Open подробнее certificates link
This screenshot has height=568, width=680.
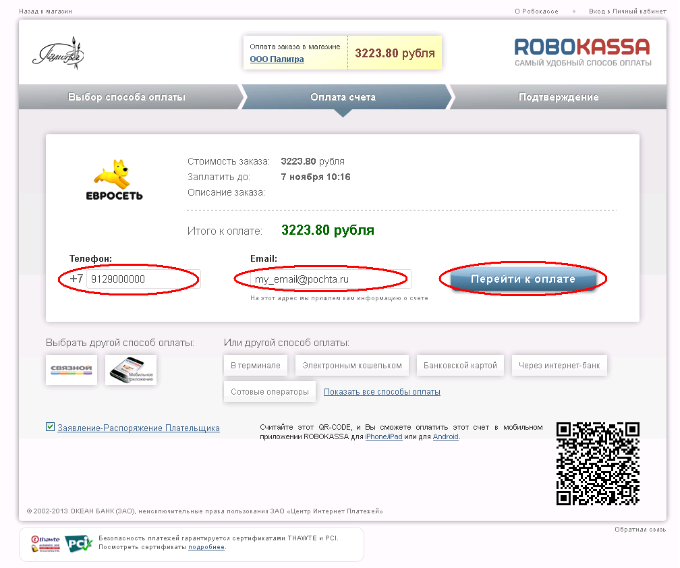(x=206, y=547)
